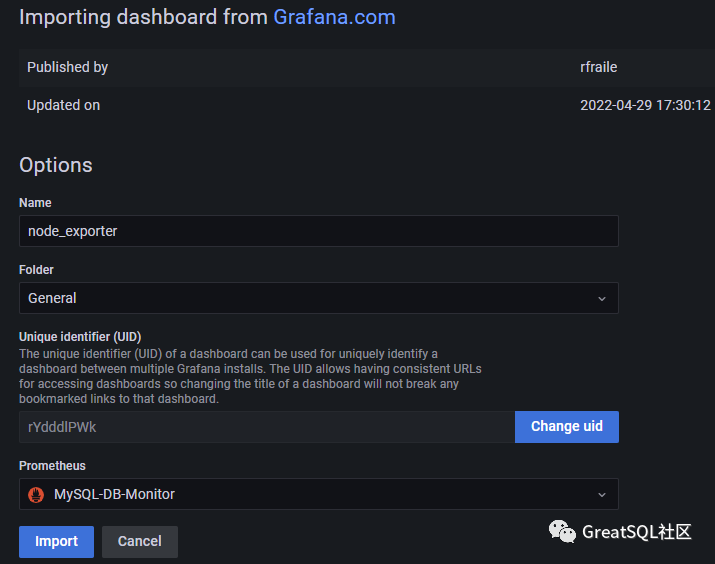Click the Cancel button
Image resolution: width=715 pixels, height=564 pixels.
tap(140, 542)
